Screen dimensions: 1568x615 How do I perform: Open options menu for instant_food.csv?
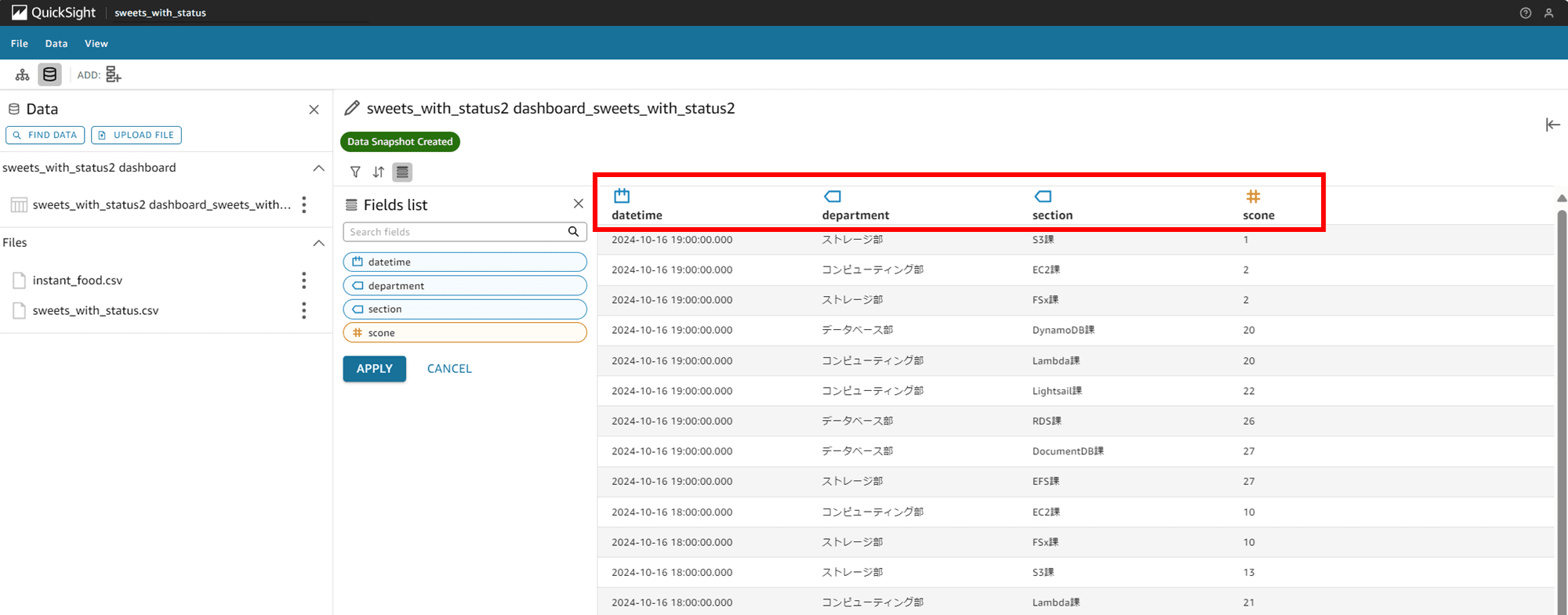tap(304, 280)
